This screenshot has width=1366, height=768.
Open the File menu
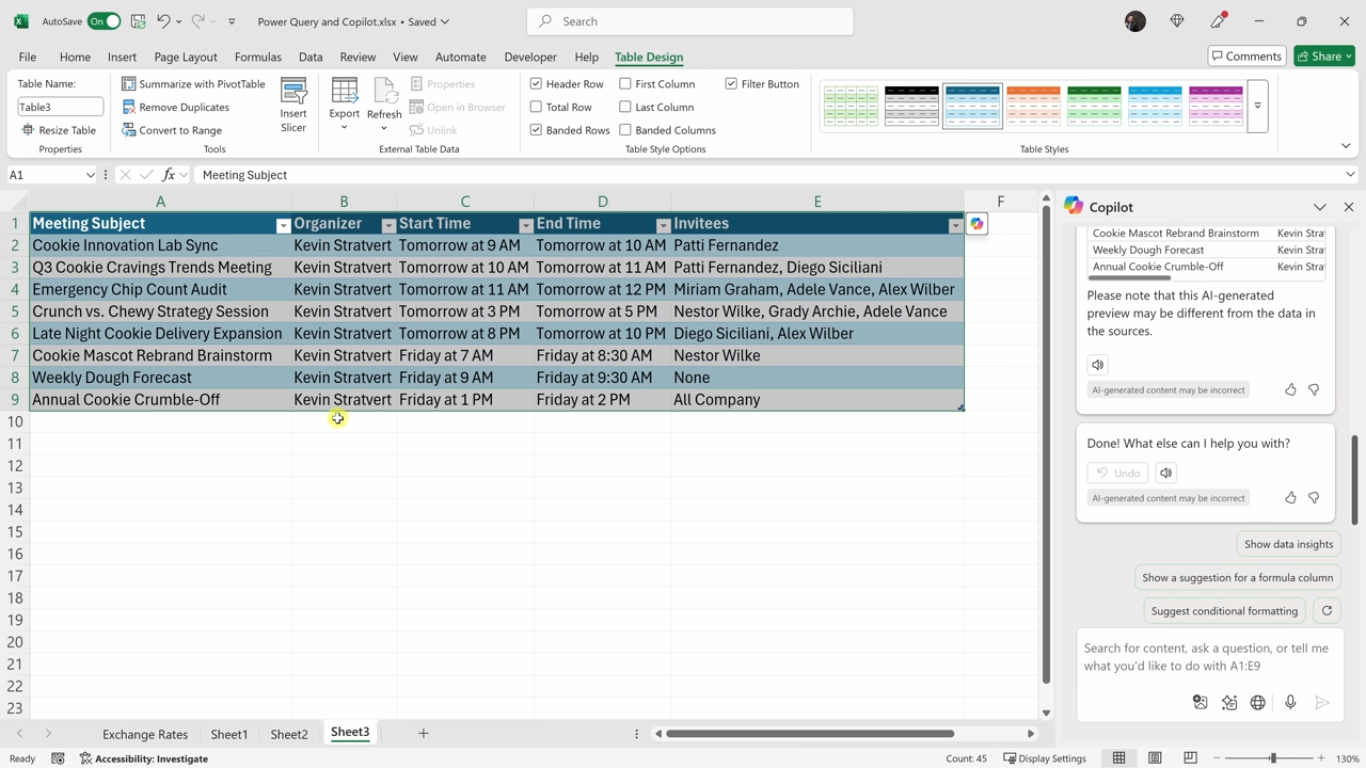[x=27, y=57]
